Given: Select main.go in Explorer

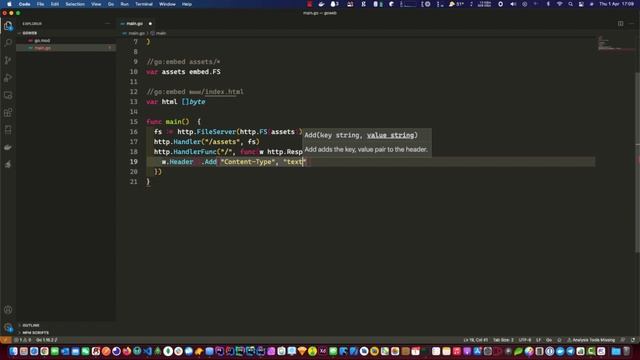Looking at the screenshot, I should pos(42,48).
